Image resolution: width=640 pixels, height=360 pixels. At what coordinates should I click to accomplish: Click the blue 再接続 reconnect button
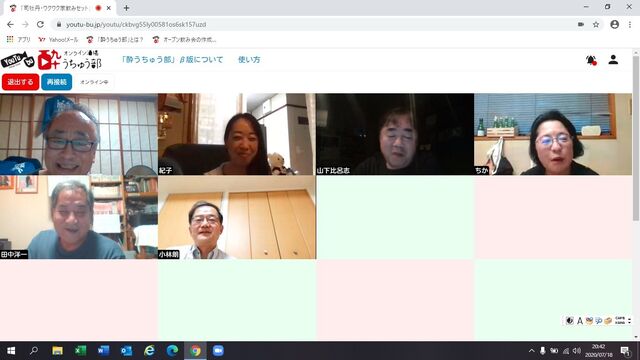coord(57,82)
